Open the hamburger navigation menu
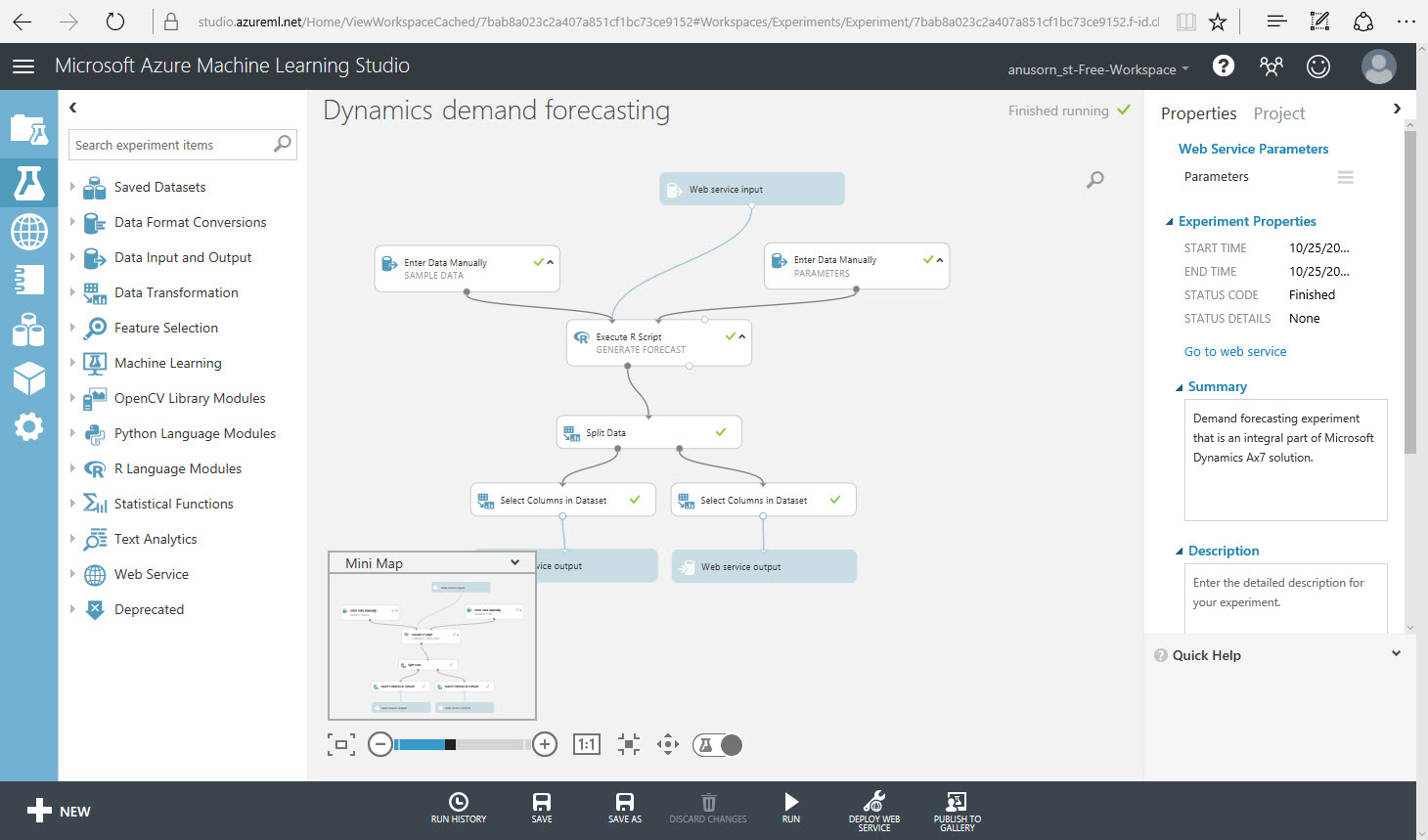The height and width of the screenshot is (840, 1428). [23, 66]
